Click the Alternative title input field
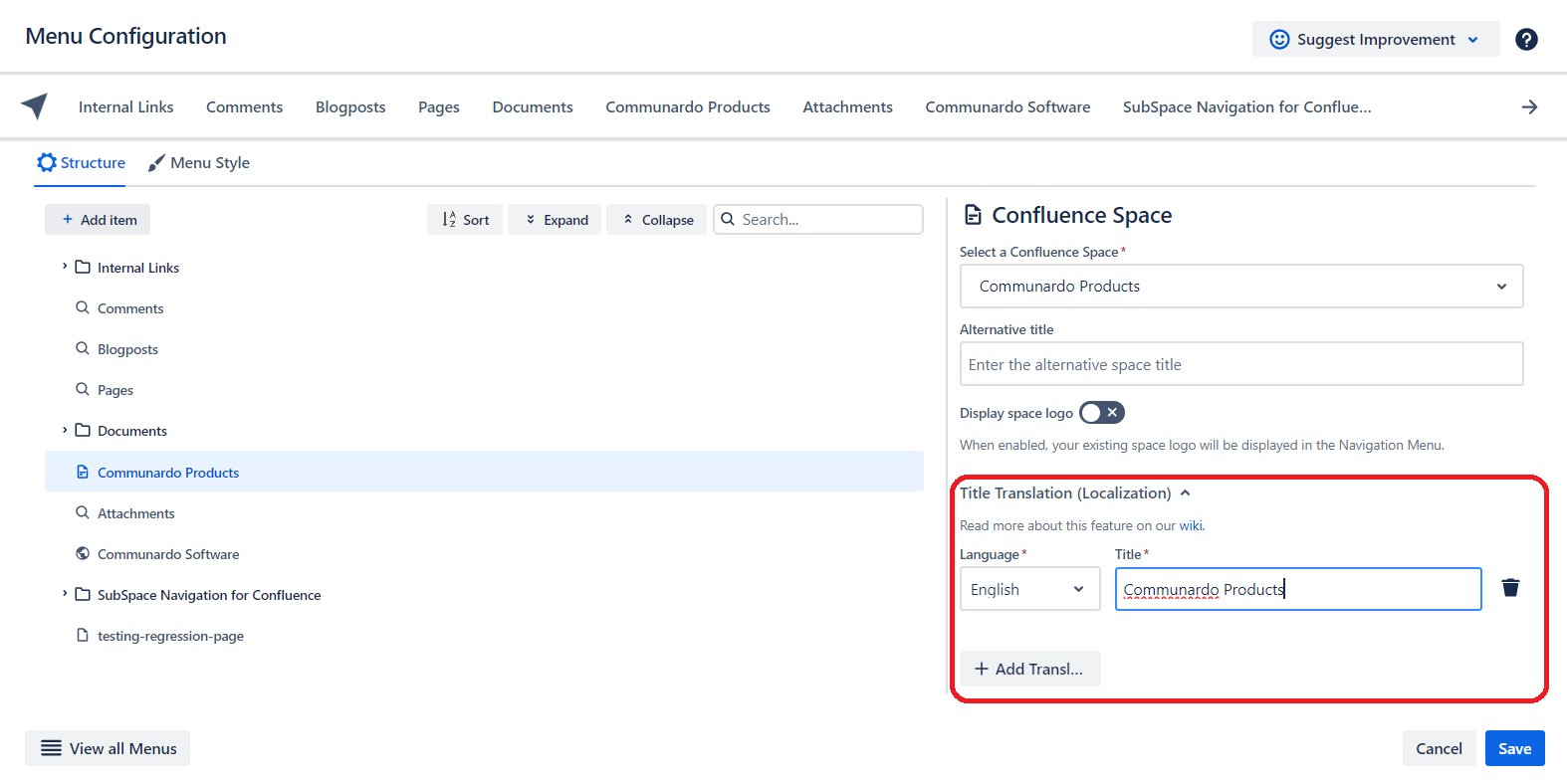Screen dimensions: 1567x784 point(1240,365)
